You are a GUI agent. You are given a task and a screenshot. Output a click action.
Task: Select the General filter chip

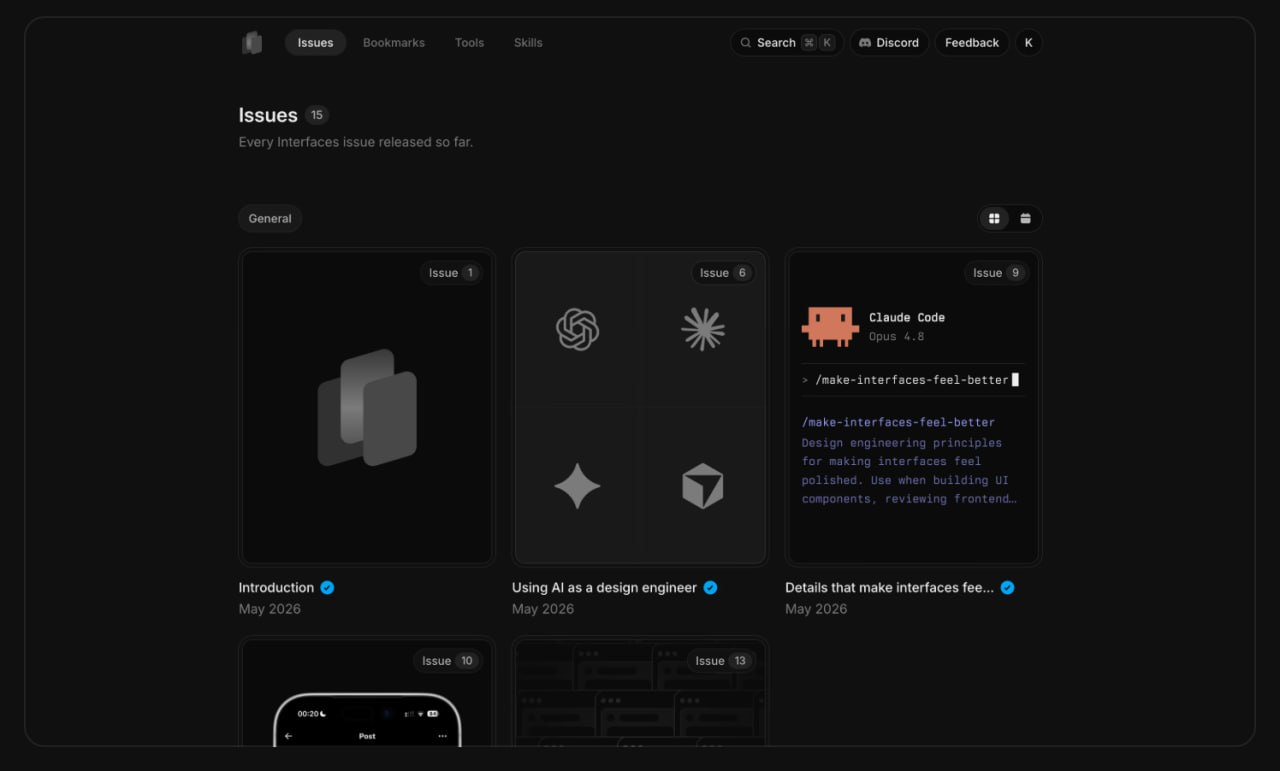pos(270,219)
